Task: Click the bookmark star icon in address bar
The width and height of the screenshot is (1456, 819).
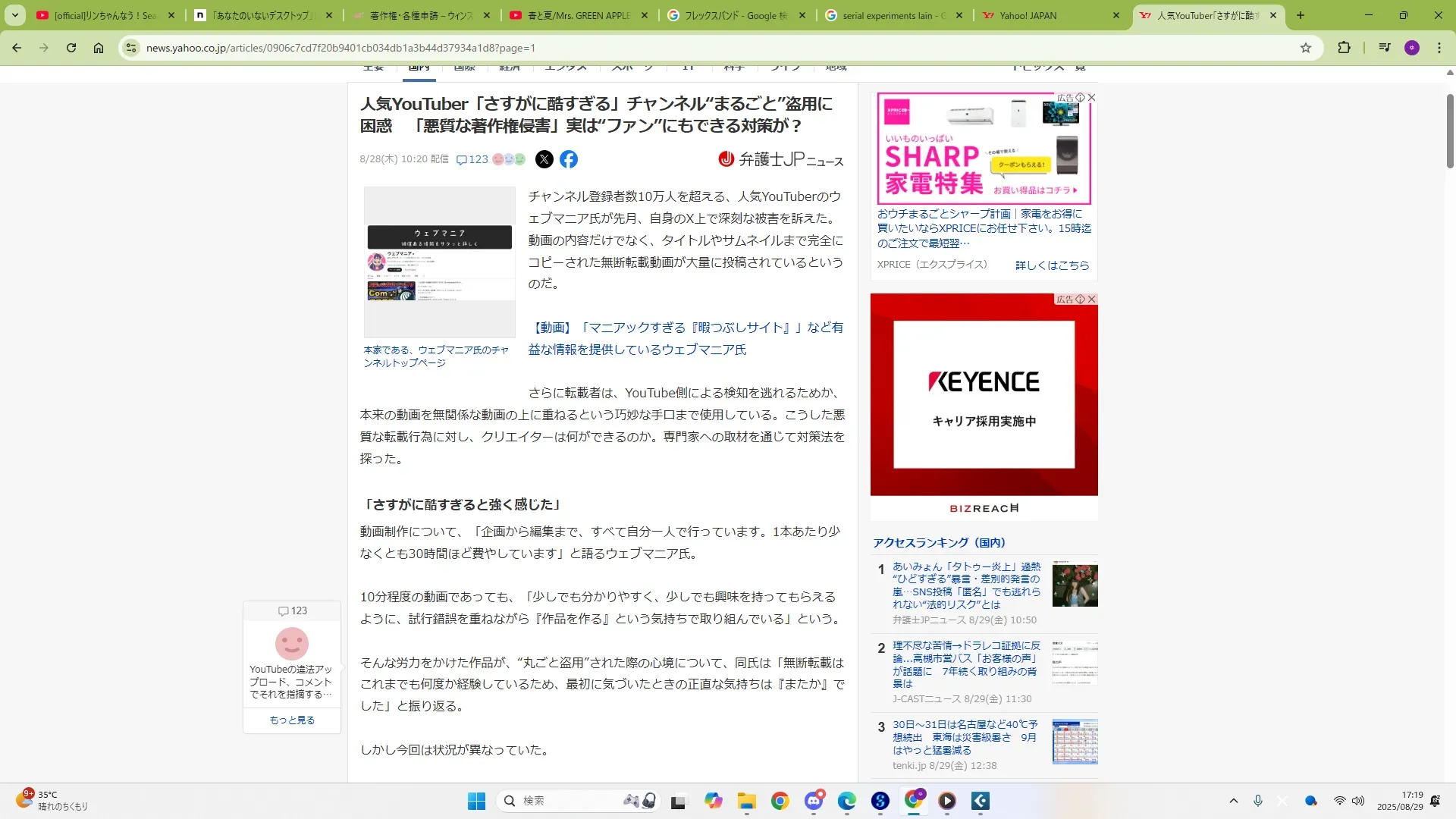Action: coord(1306,48)
